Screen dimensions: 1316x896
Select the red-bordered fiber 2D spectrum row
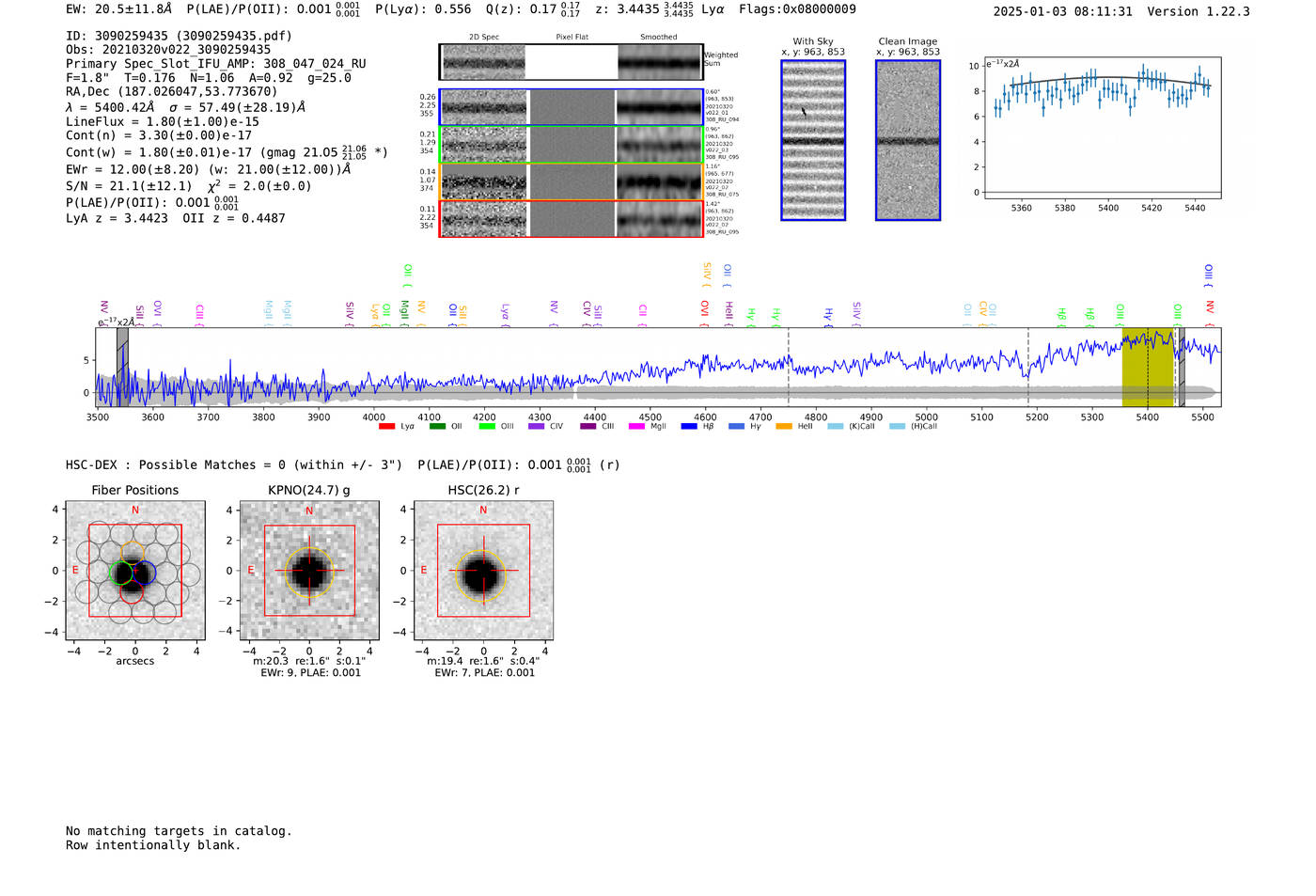[572, 218]
